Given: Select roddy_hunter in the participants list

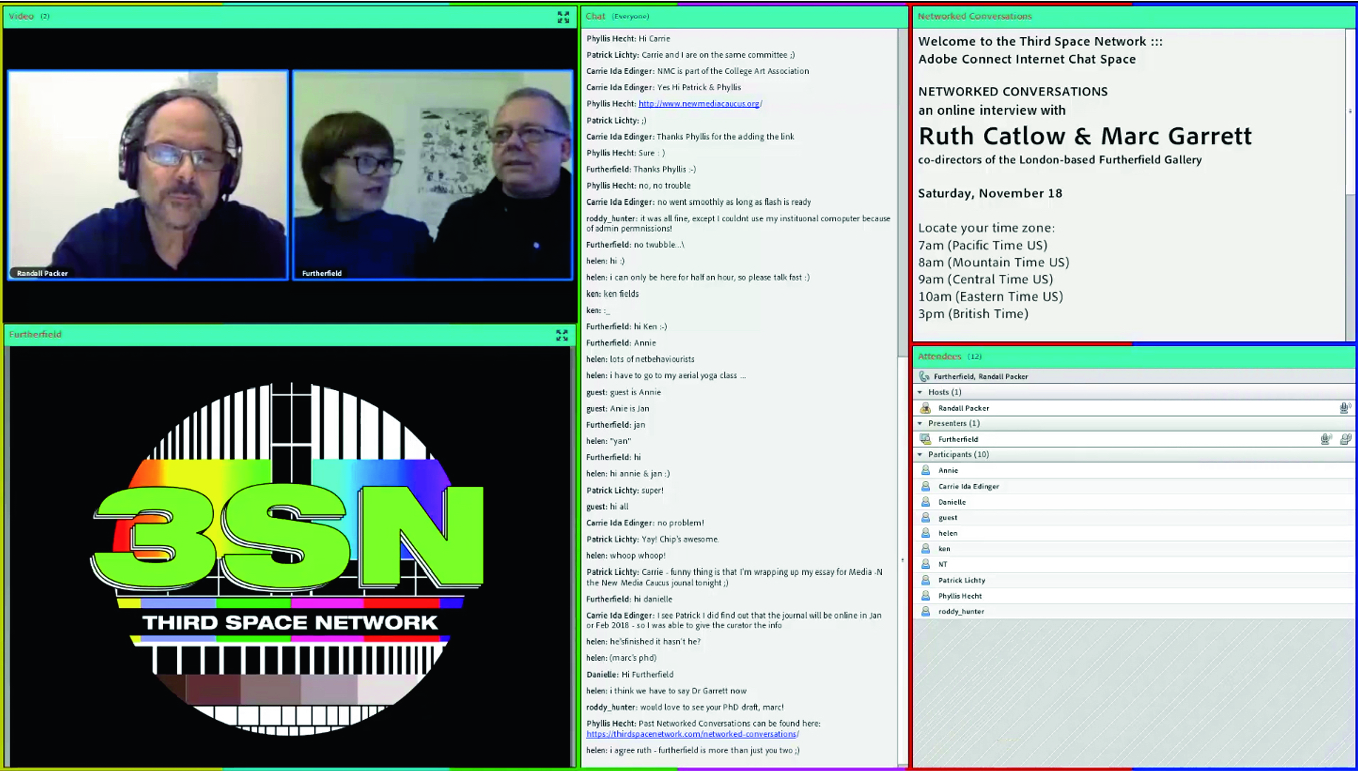Looking at the screenshot, I should (x=960, y=611).
